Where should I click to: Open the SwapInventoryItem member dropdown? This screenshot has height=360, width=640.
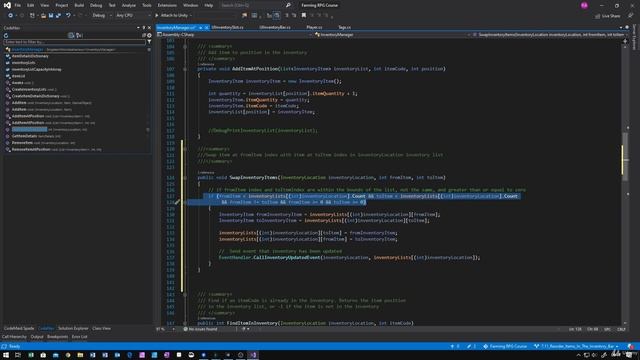coord(550,35)
